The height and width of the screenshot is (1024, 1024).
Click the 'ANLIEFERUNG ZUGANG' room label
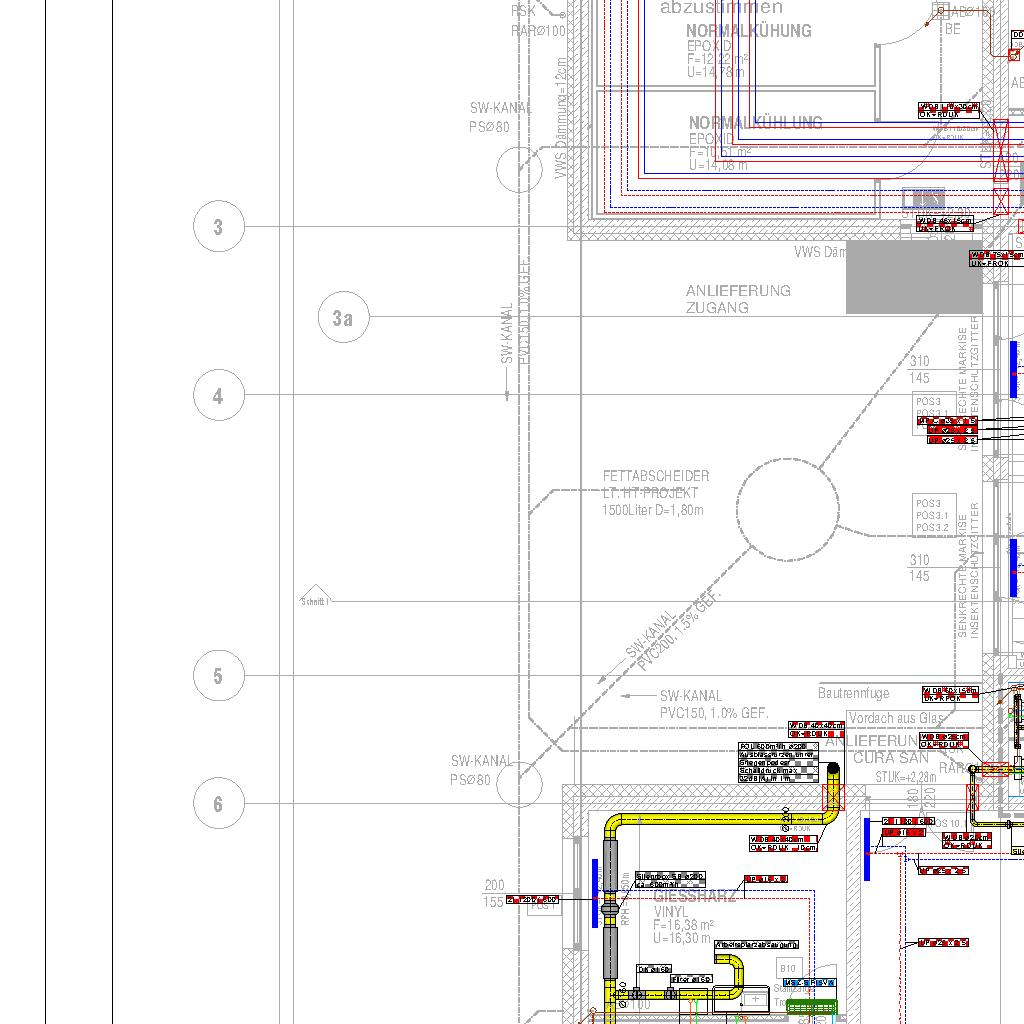tap(738, 299)
